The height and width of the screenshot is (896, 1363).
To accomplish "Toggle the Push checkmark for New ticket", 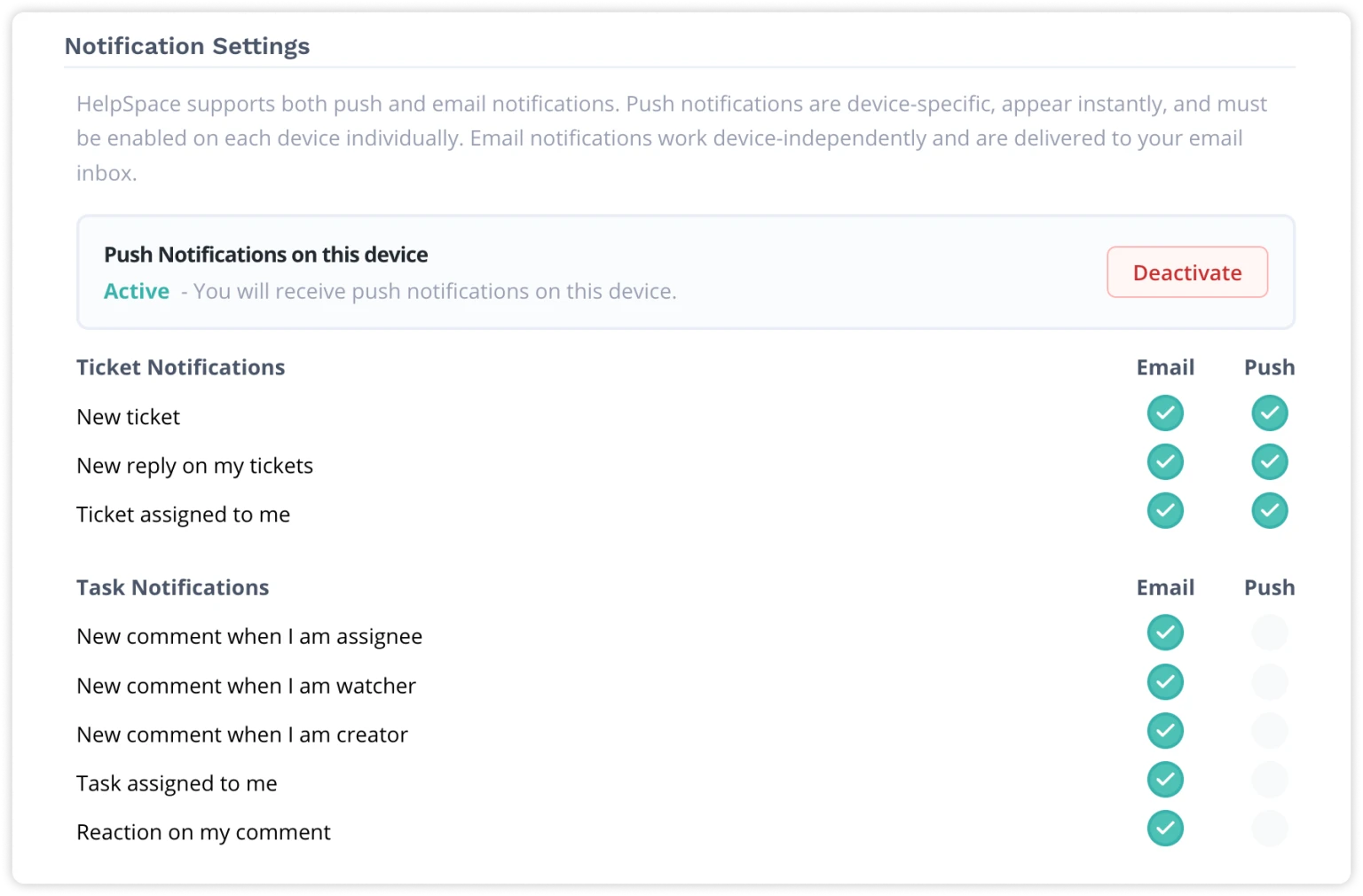I will click(x=1269, y=413).
